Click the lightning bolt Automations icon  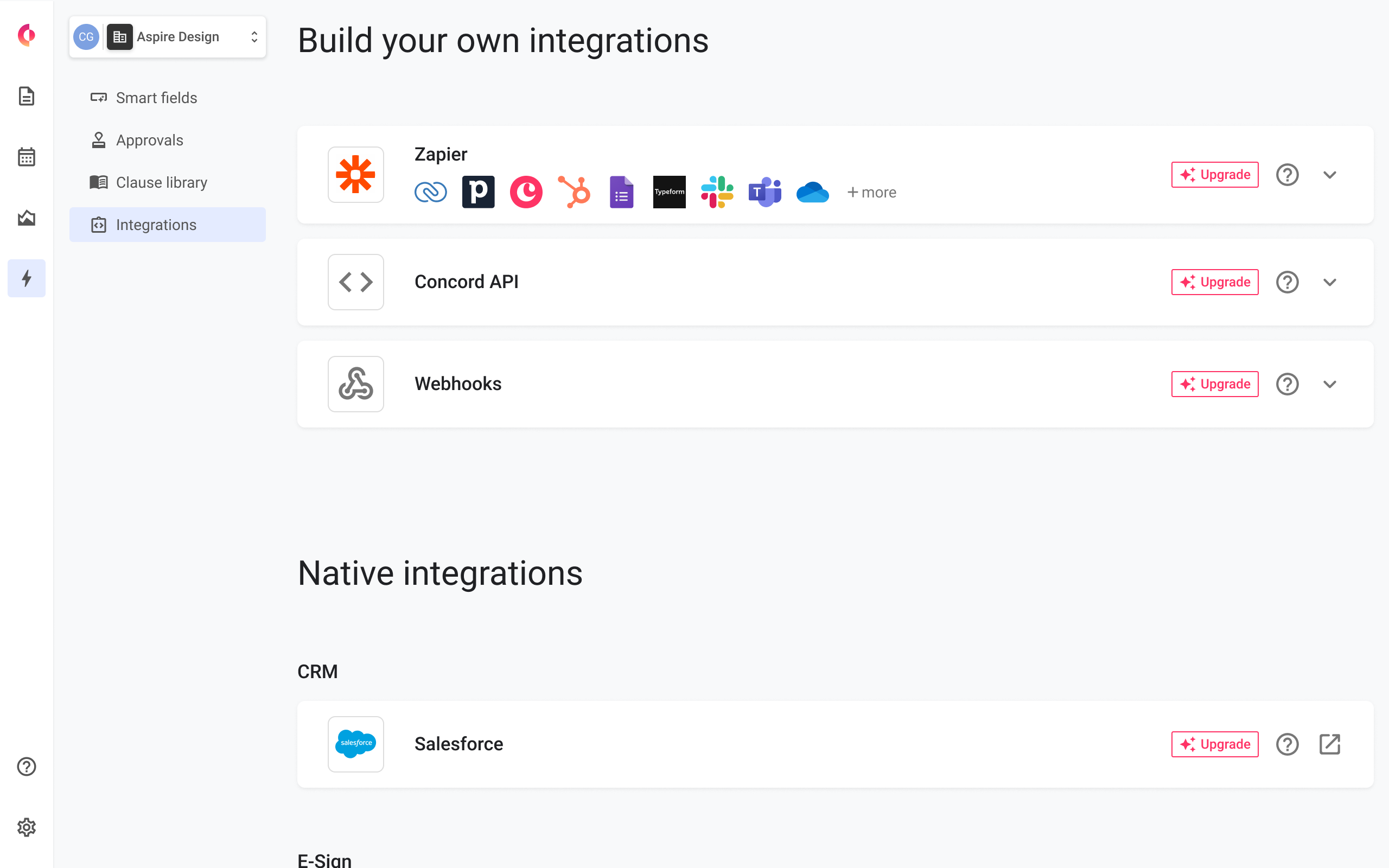tap(27, 278)
